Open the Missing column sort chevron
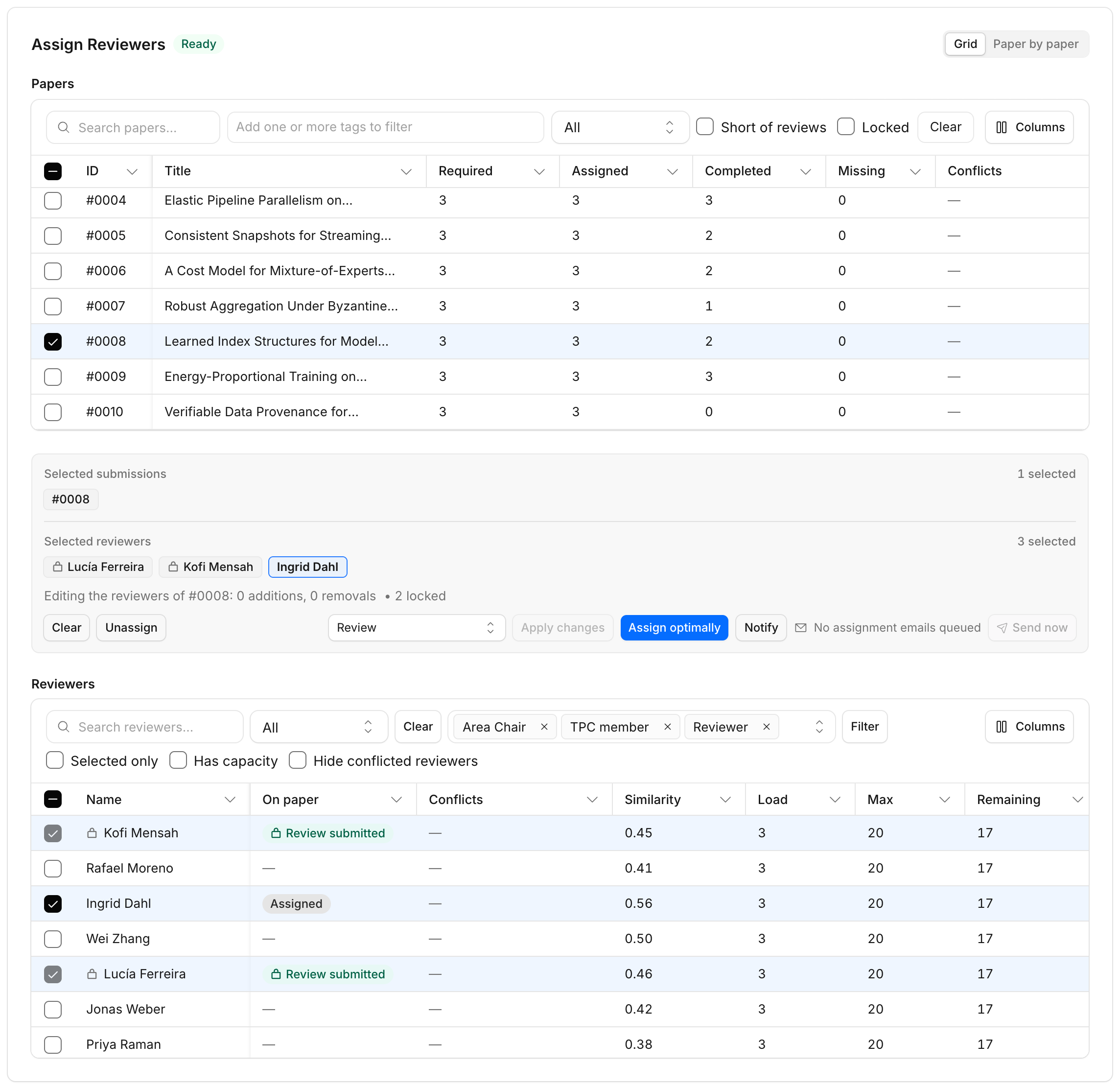The height and width of the screenshot is (1089, 1120). 915,171
